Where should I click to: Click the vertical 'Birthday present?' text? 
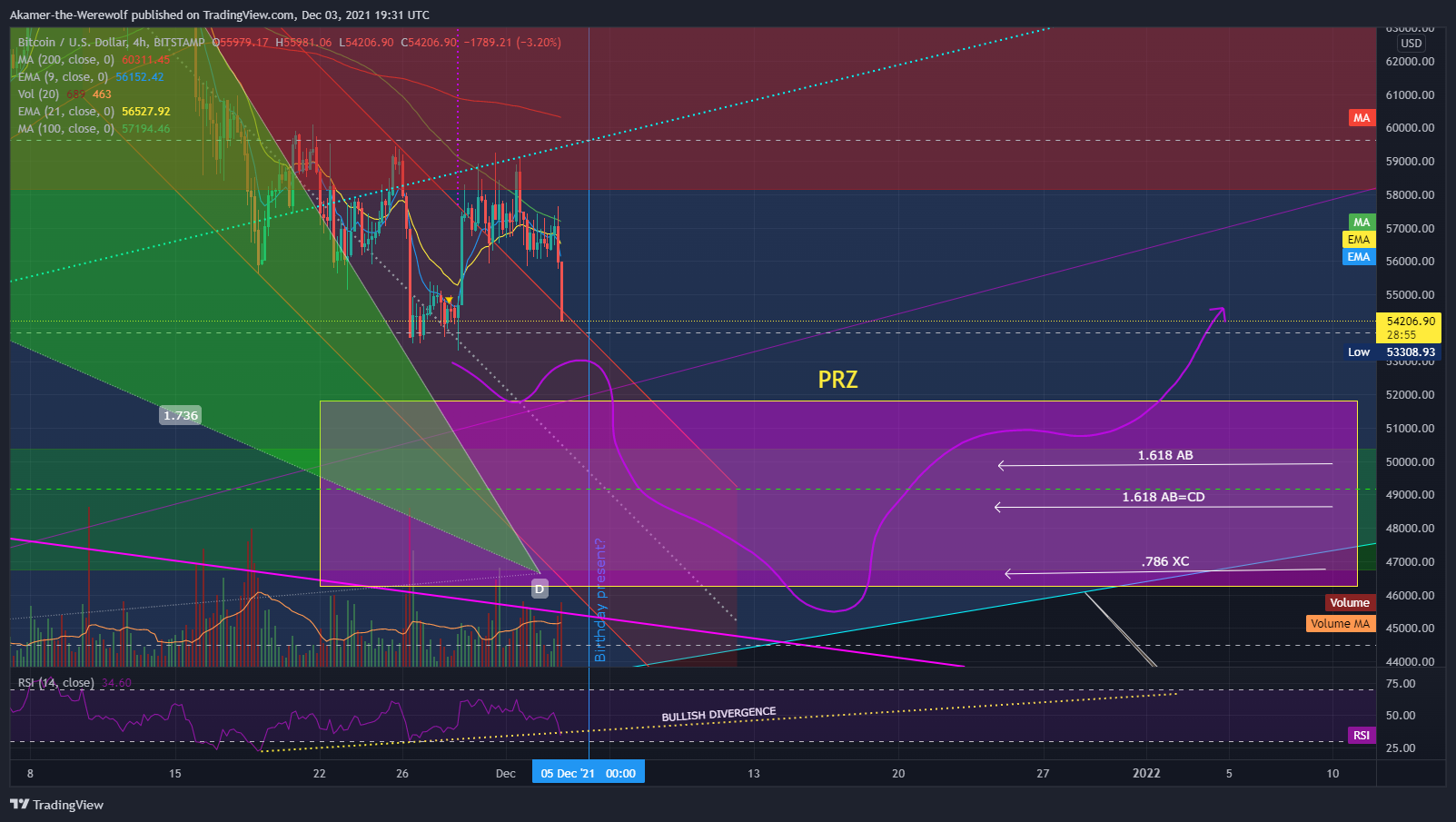[599, 599]
